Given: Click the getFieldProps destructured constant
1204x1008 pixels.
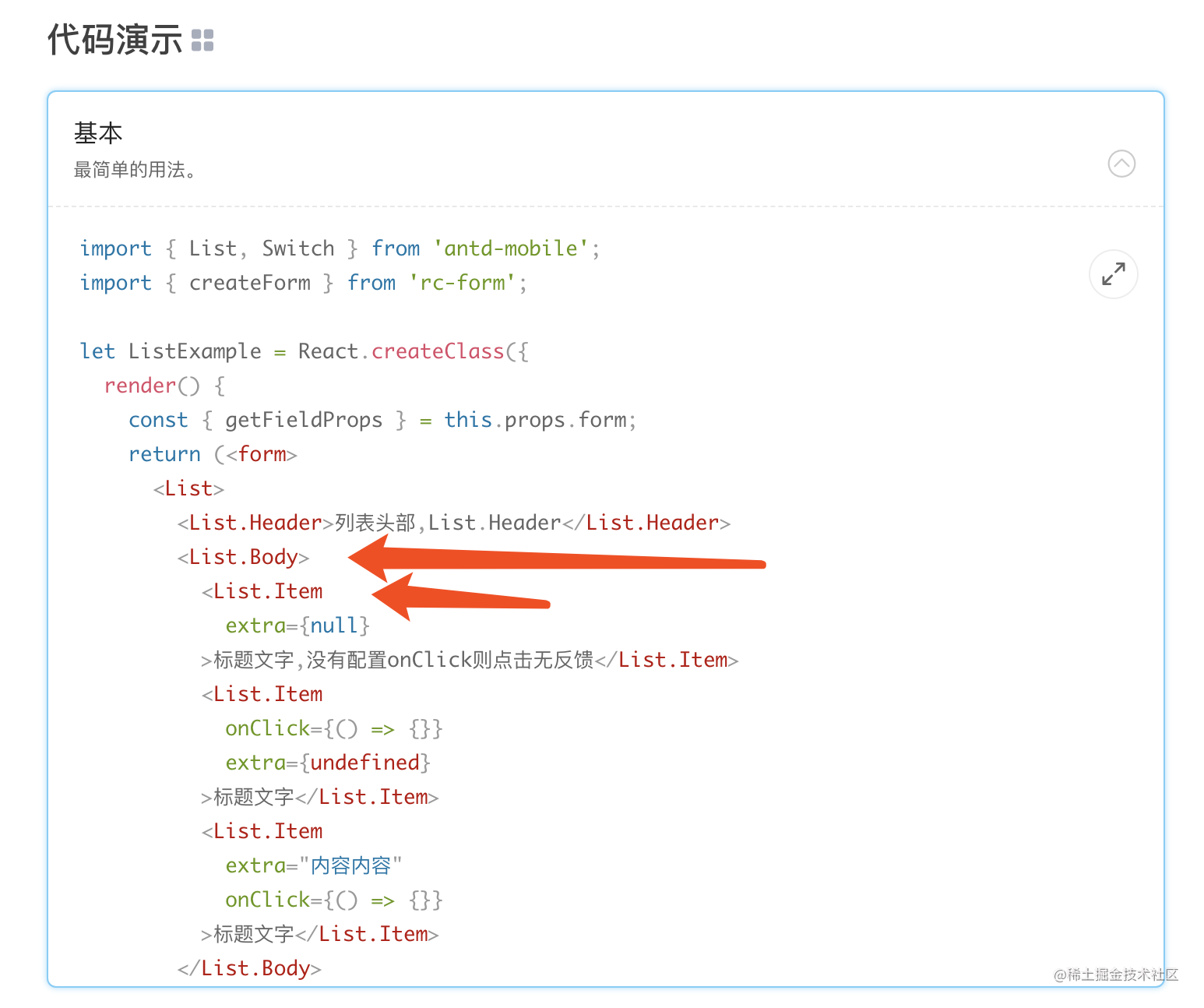Looking at the screenshot, I should coord(304,419).
